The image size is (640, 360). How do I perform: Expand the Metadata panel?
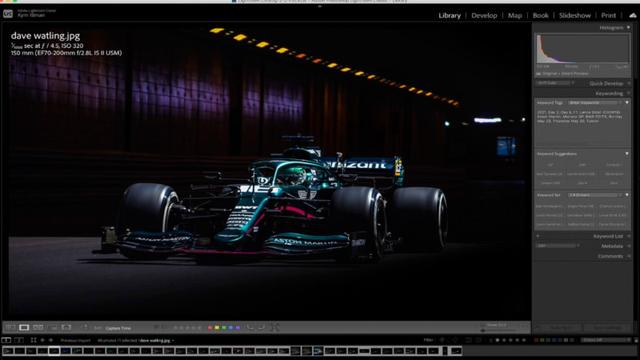click(629, 246)
